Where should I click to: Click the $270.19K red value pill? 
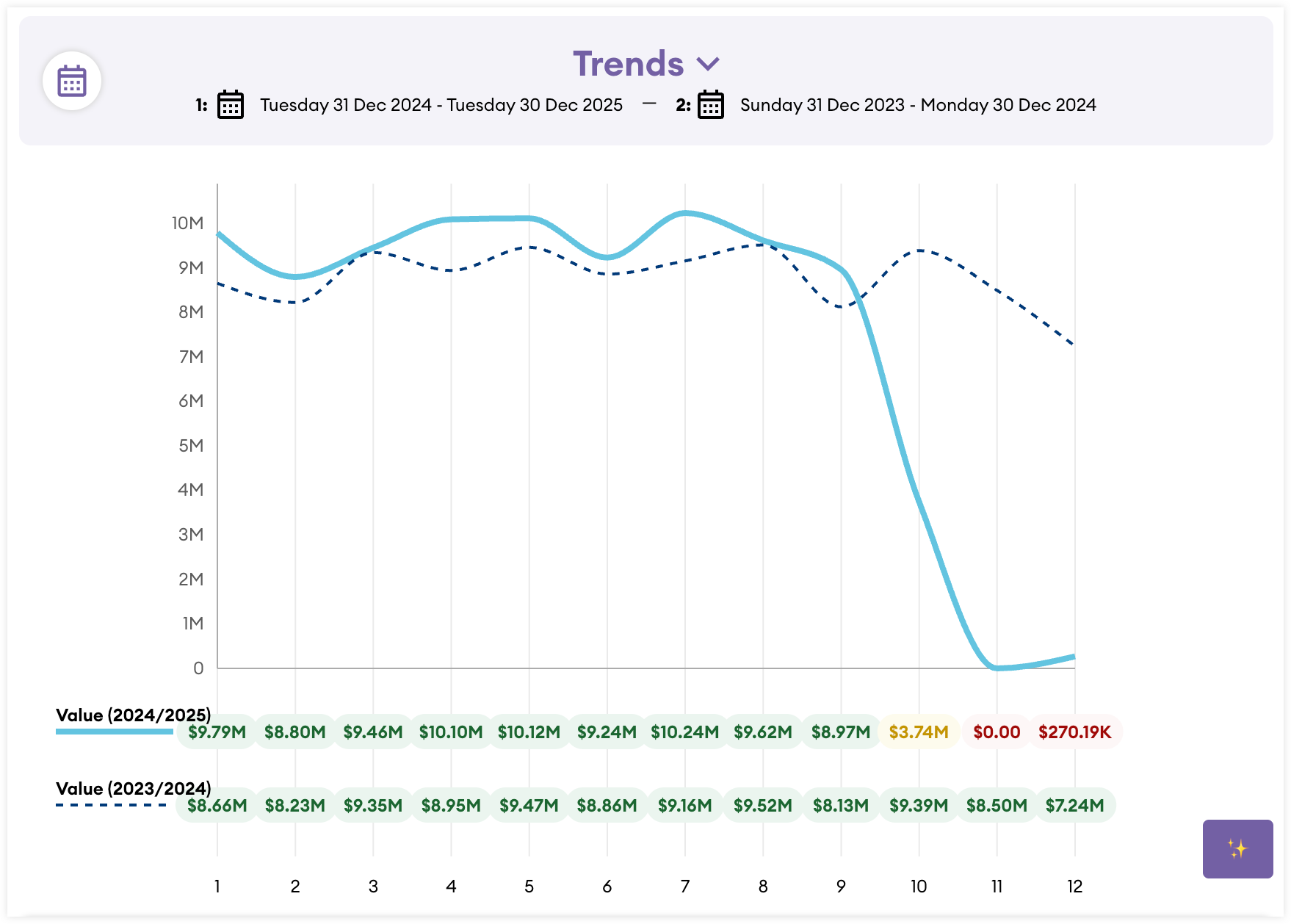1074,732
